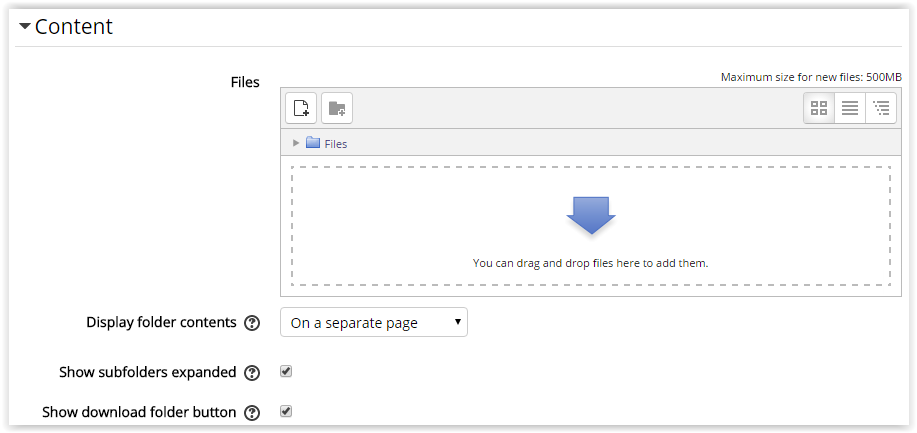The image size is (917, 433).
Task: Click the Show subfolders expanded label
Action: click(148, 372)
